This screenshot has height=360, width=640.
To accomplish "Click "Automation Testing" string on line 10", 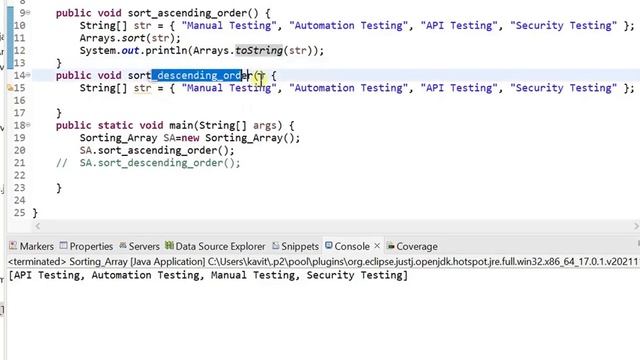I will [348, 26].
